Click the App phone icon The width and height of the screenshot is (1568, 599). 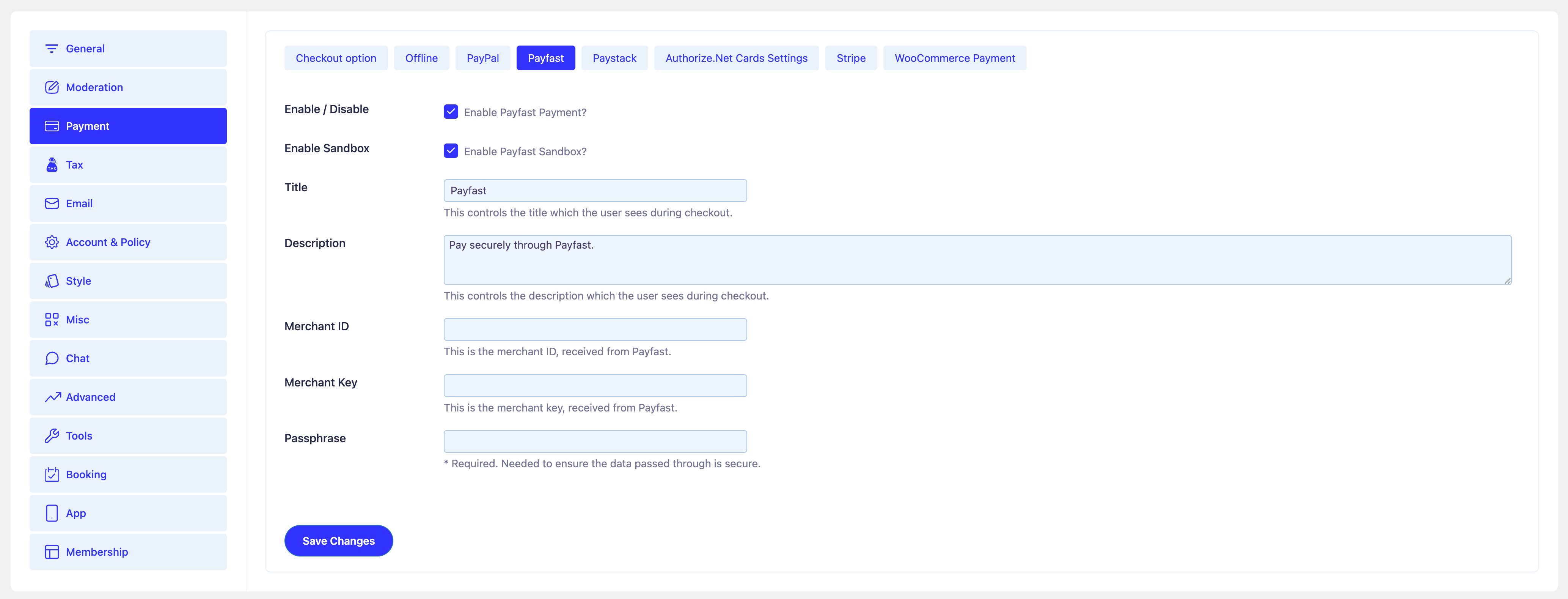pyautogui.click(x=52, y=513)
